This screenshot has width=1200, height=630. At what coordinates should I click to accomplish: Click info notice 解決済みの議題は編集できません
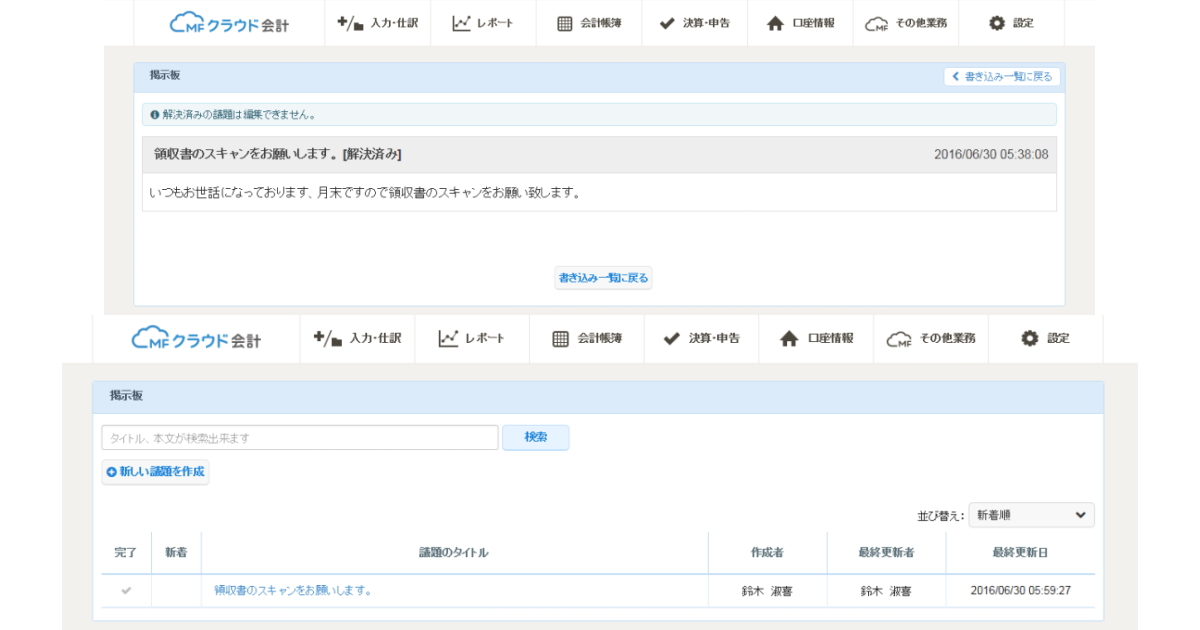pyautogui.click(x=599, y=114)
